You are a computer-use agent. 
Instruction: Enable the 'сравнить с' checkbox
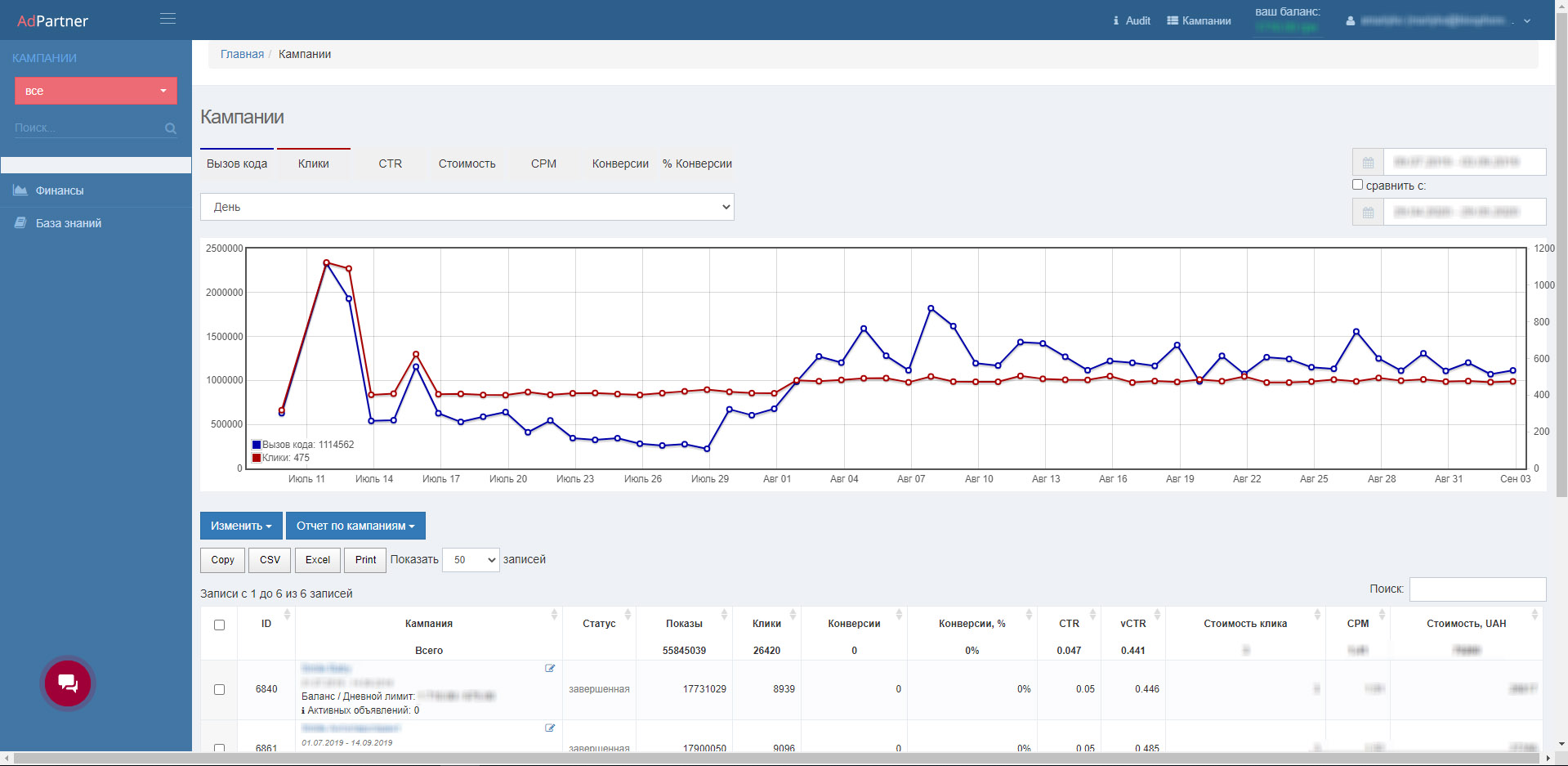coord(1357,185)
